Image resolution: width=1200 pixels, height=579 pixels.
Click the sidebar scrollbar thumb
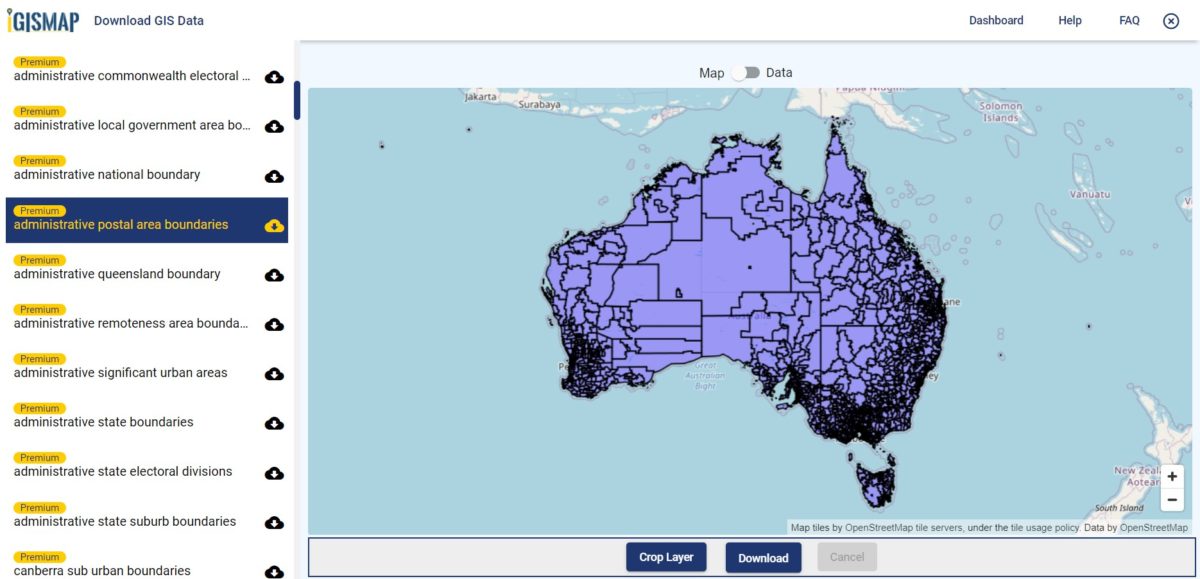pyautogui.click(x=296, y=100)
